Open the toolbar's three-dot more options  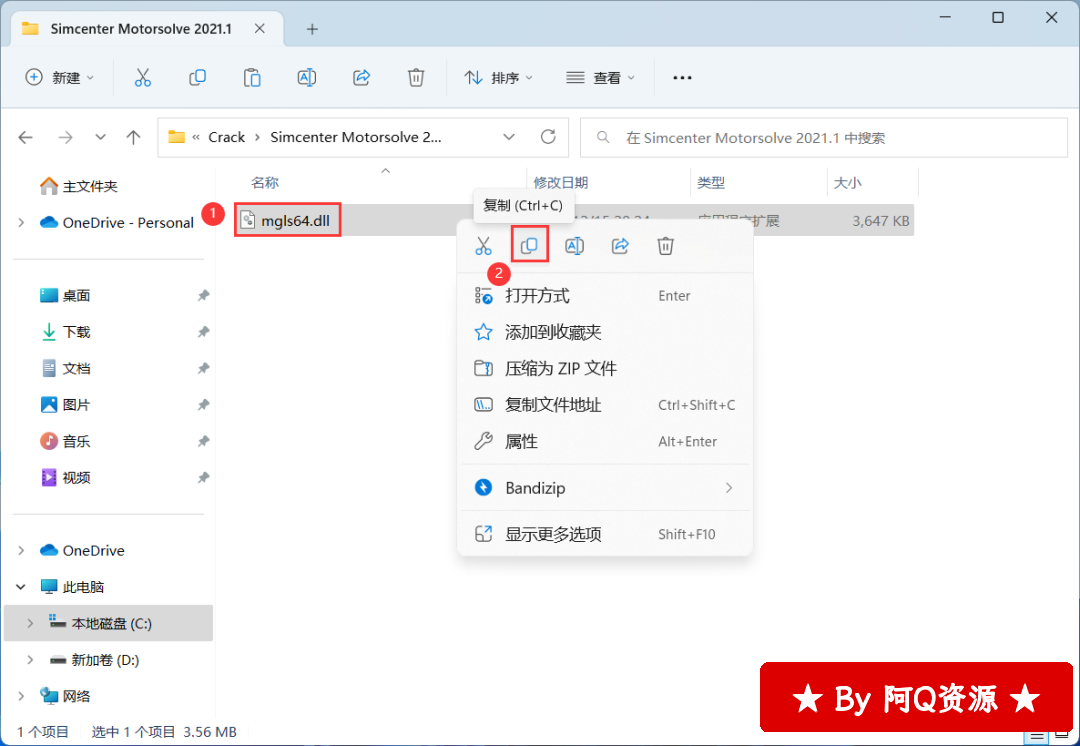click(x=682, y=78)
